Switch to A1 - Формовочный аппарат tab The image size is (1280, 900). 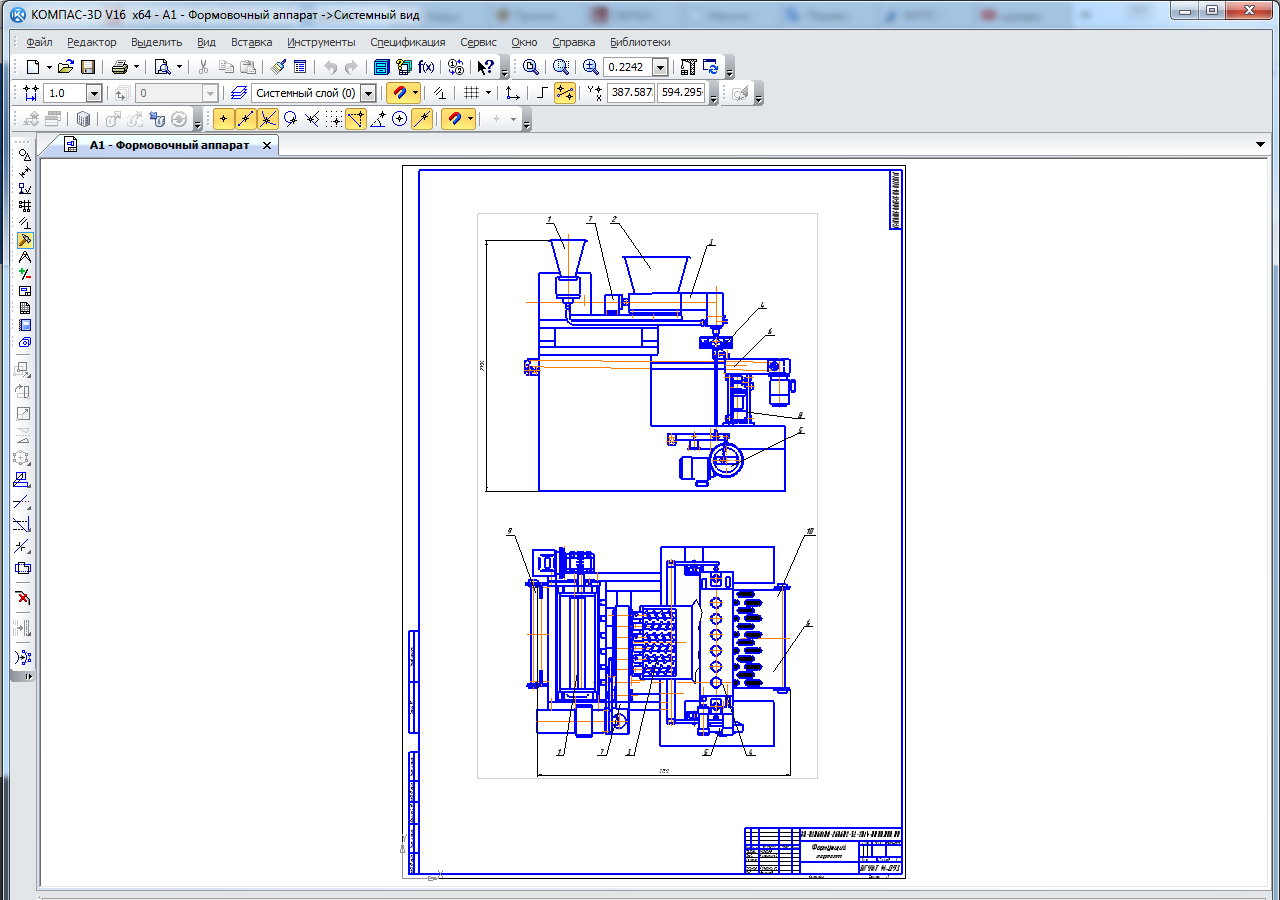pyautogui.click(x=169, y=145)
